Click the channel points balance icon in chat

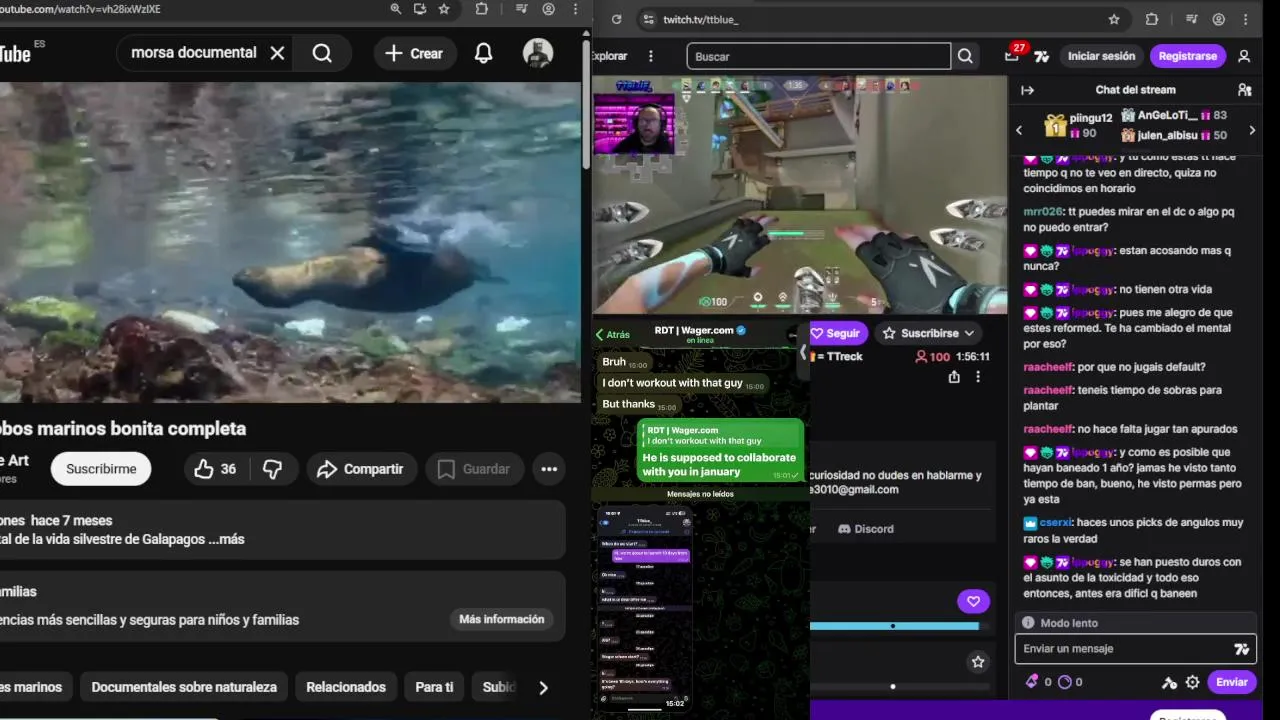(x=1064, y=682)
